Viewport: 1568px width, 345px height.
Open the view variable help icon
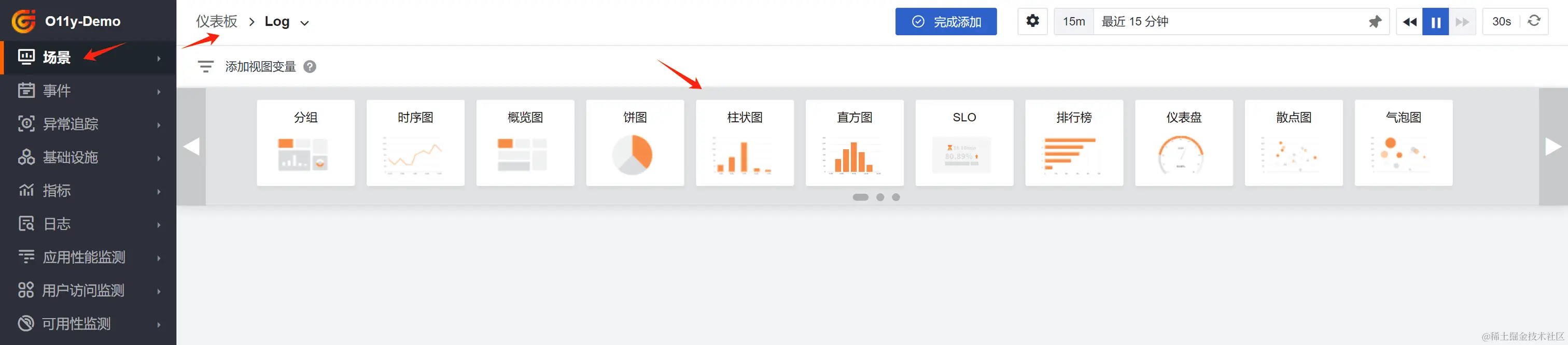click(310, 66)
